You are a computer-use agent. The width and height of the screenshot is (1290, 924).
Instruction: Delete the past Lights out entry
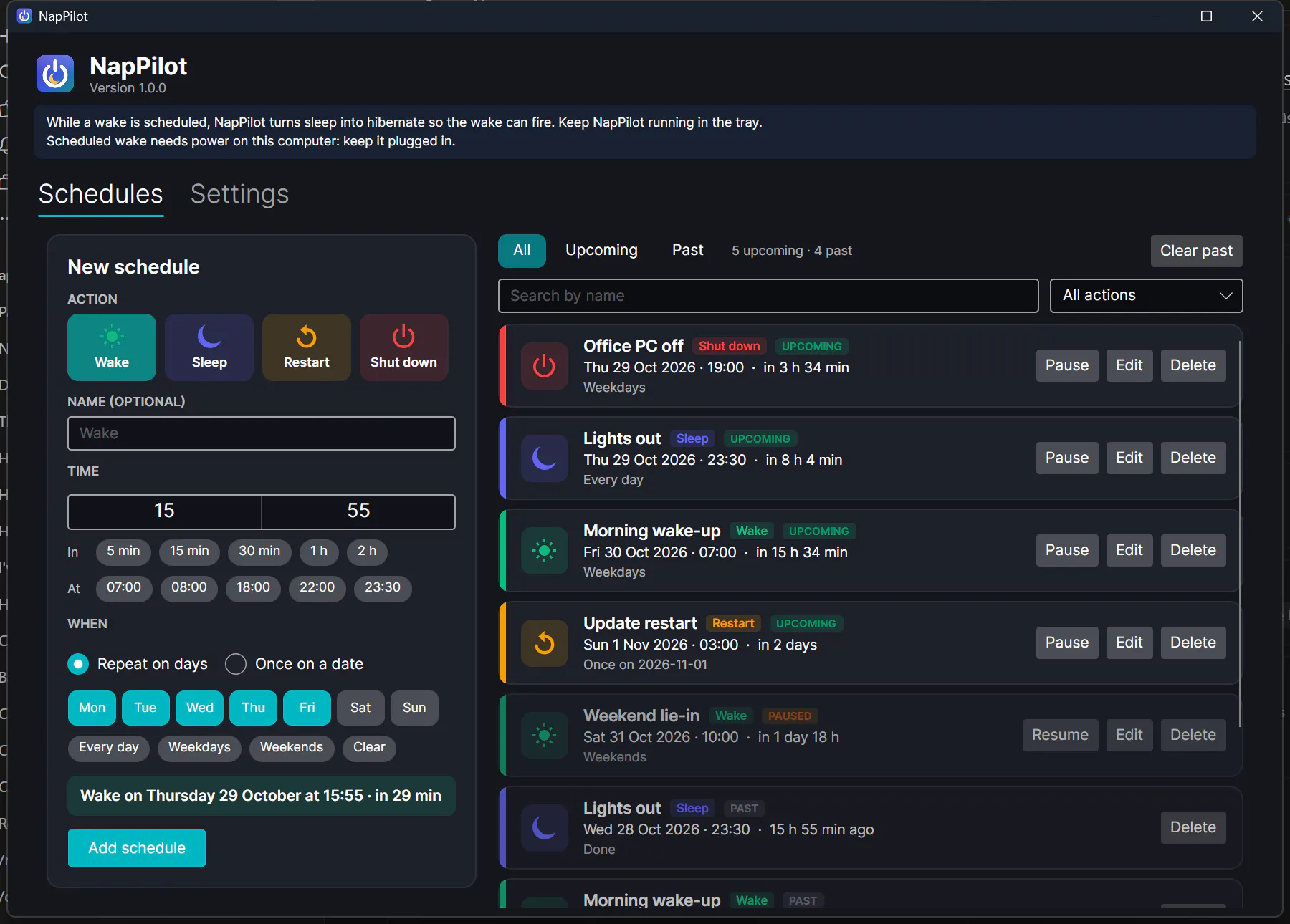tap(1193, 828)
